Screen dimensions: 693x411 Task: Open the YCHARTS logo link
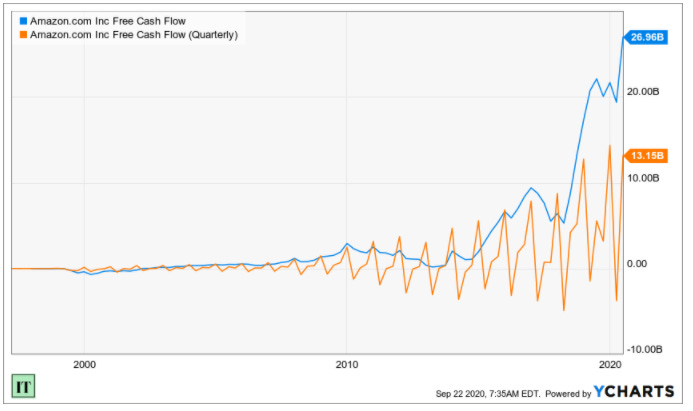tap(634, 392)
